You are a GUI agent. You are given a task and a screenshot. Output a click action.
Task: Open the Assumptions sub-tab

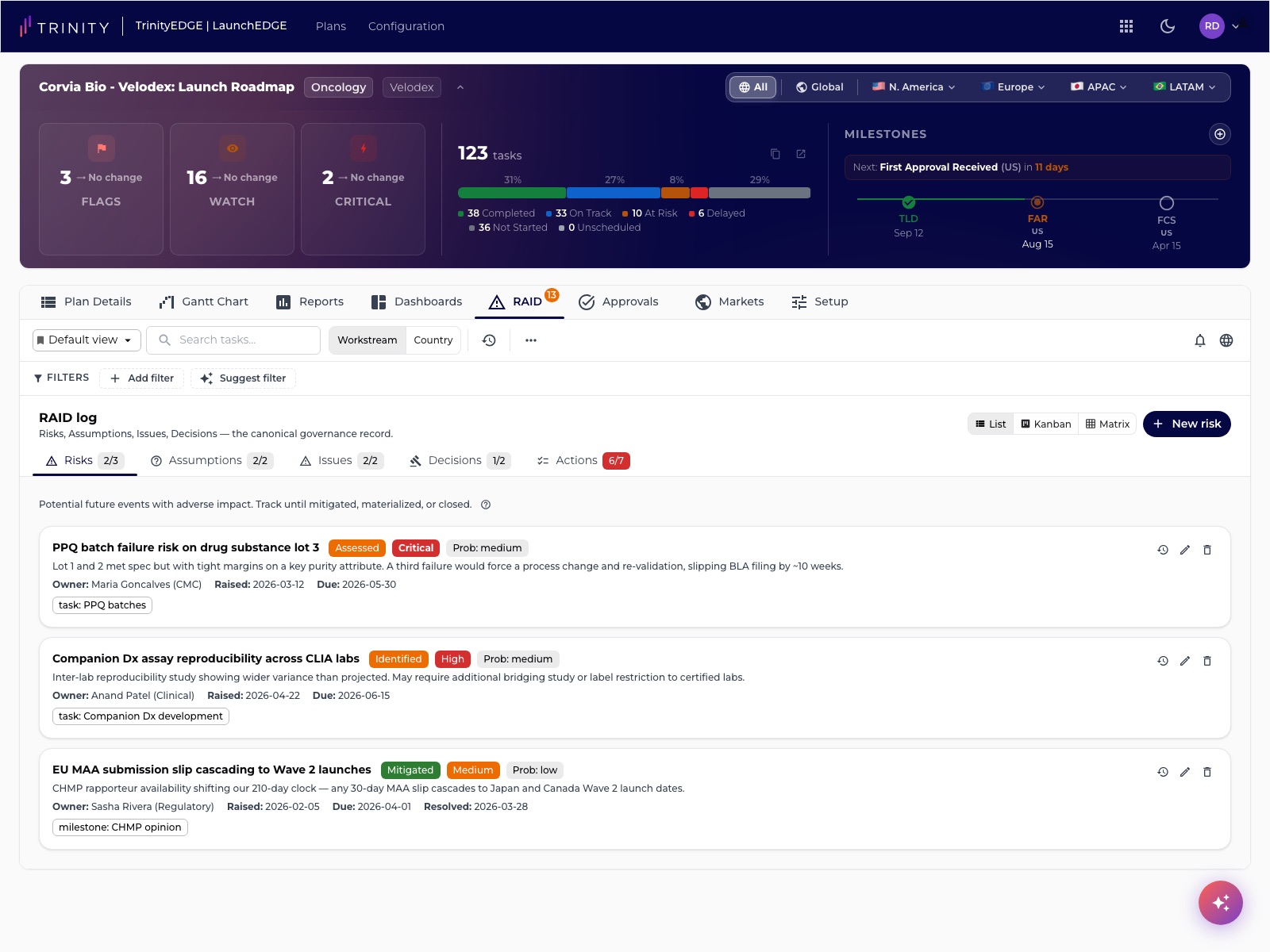point(212,460)
